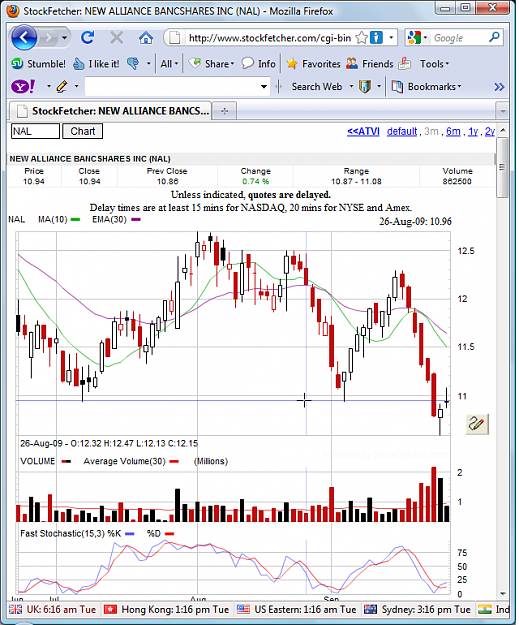Follow the <<ATVI previous symbol link
This screenshot has height=625, width=519.
pyautogui.click(x=363, y=131)
